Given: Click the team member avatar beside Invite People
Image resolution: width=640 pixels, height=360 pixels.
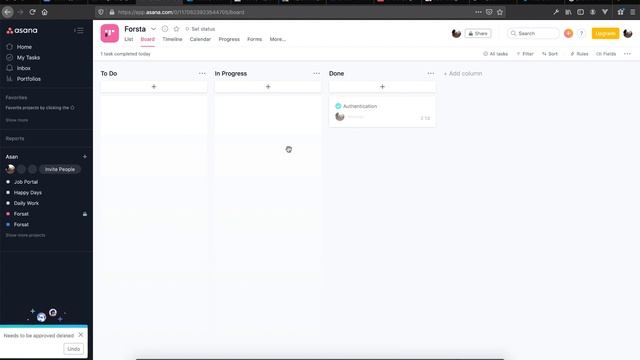Looking at the screenshot, I should pos(10,169).
